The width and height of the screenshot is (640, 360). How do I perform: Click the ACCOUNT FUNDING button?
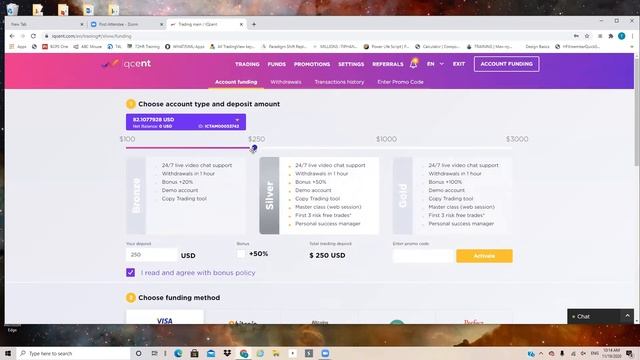pyautogui.click(x=507, y=64)
